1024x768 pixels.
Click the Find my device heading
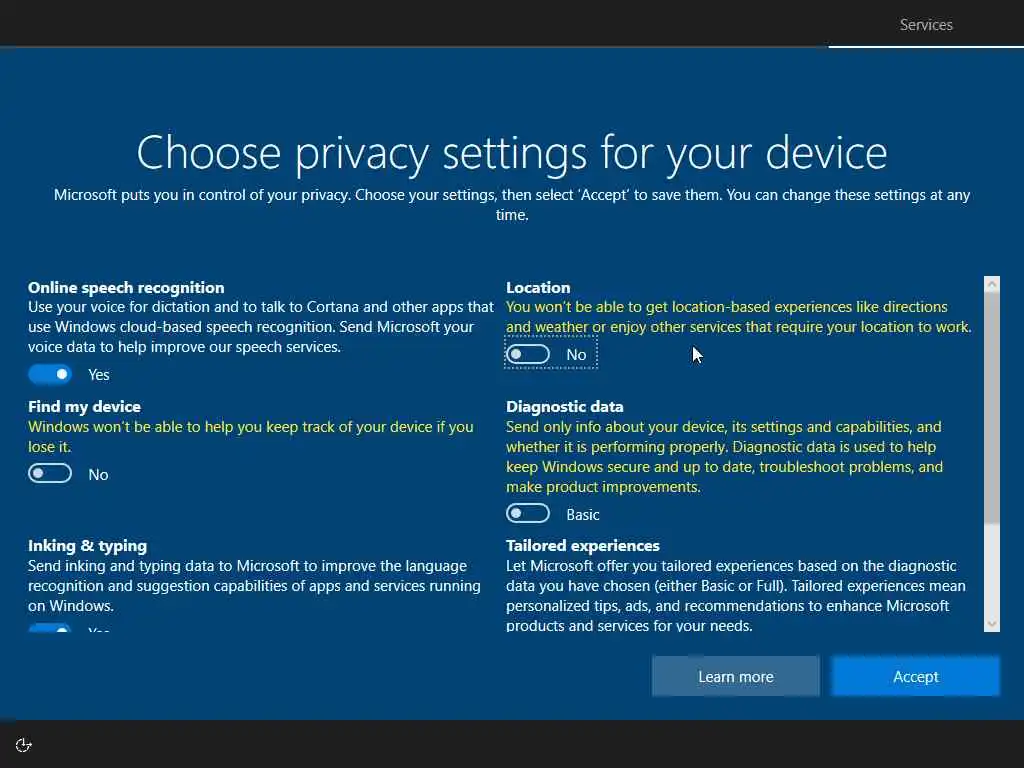point(84,407)
